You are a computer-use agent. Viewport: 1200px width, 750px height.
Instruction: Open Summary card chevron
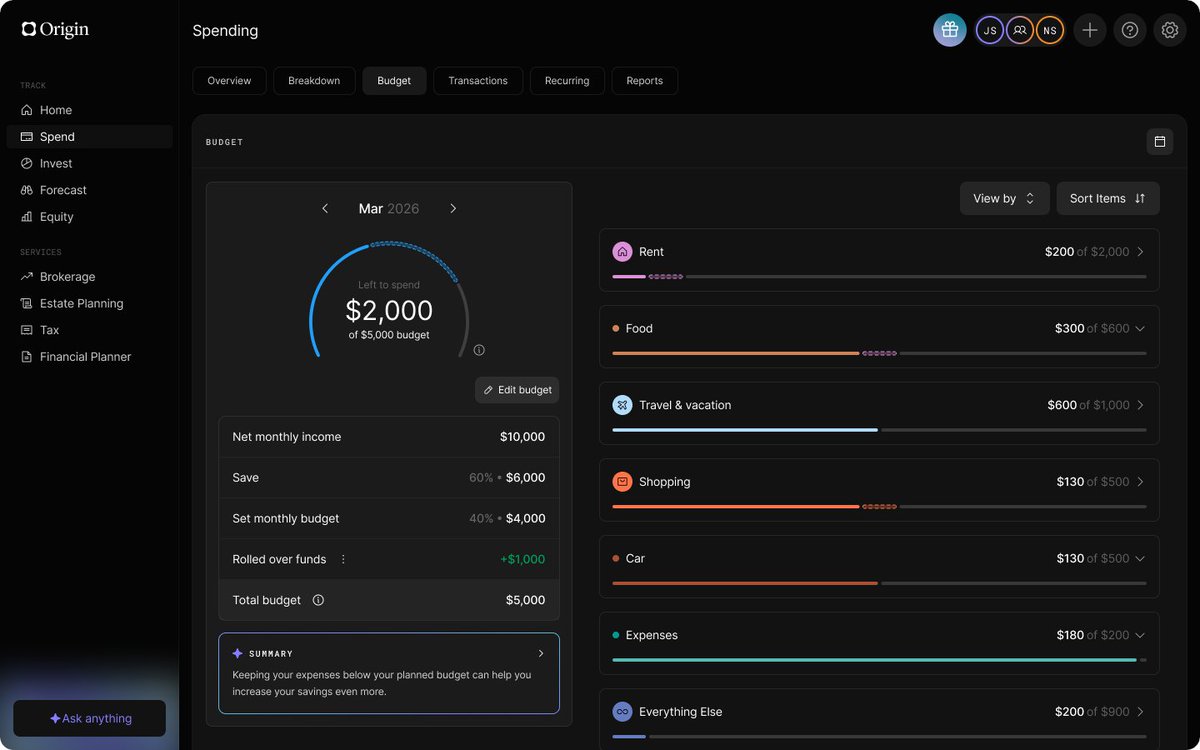[541, 653]
